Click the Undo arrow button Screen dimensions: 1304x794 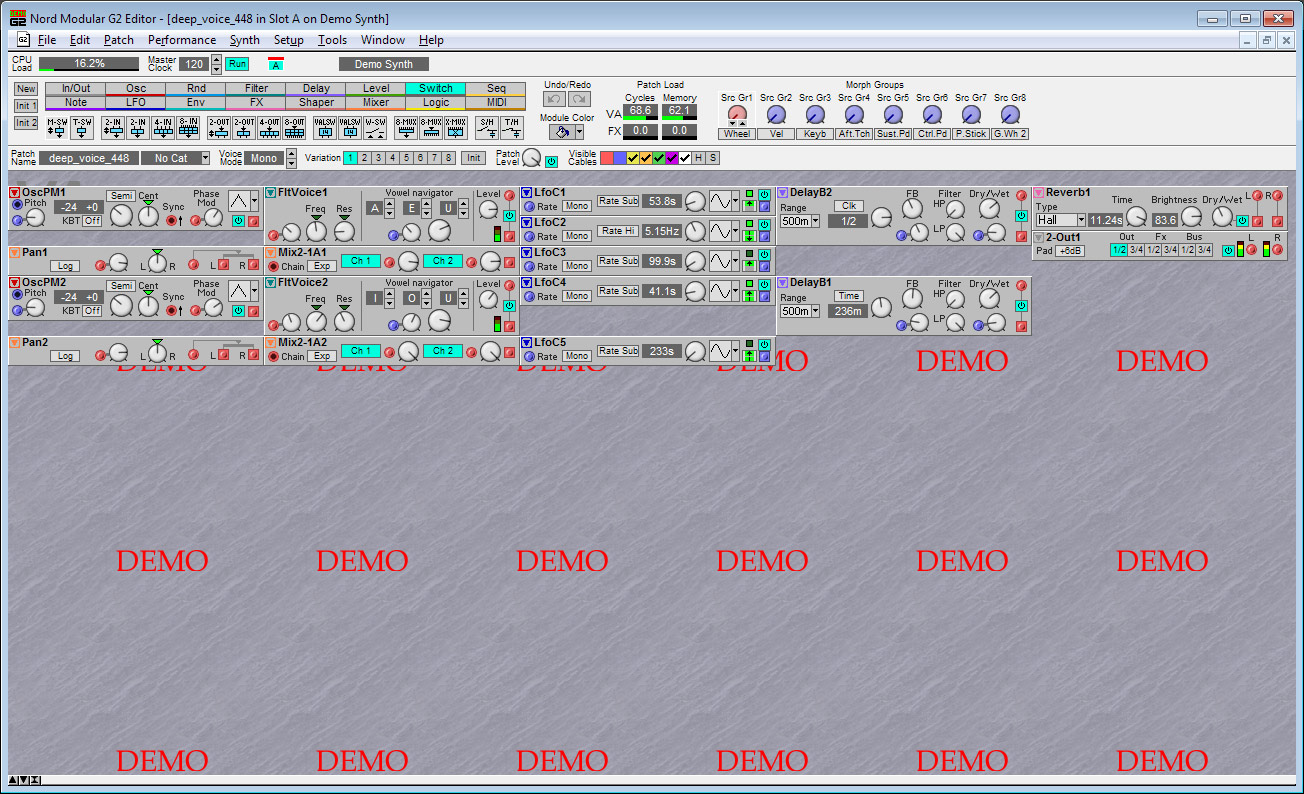pos(555,99)
